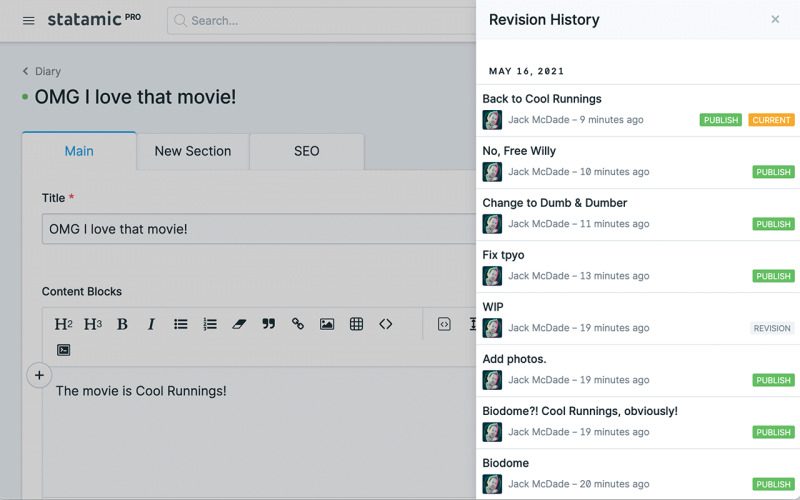
Task: Open the hamburger navigation menu
Action: (x=28, y=21)
